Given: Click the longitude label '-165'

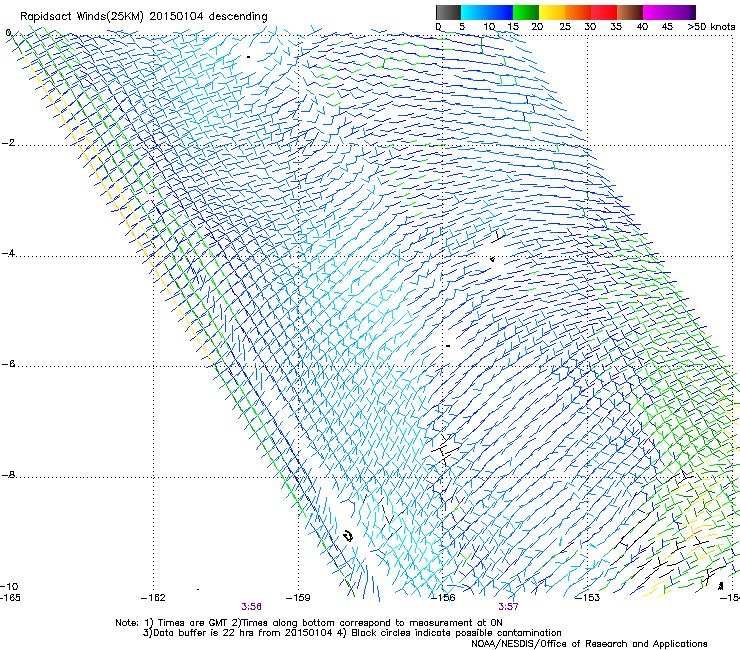Looking at the screenshot, I should [x=10, y=598].
